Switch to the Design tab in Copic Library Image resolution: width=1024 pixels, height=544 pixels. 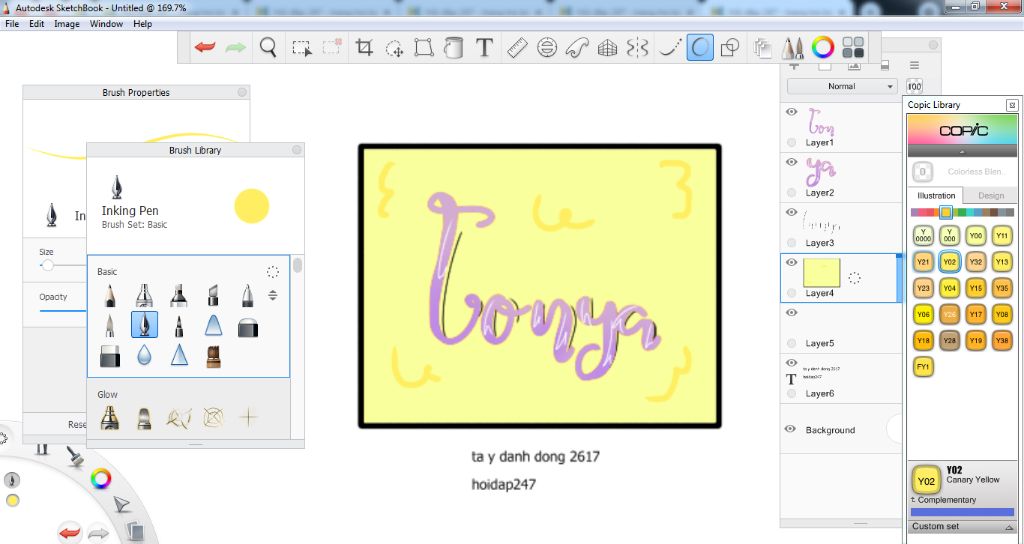click(x=991, y=195)
